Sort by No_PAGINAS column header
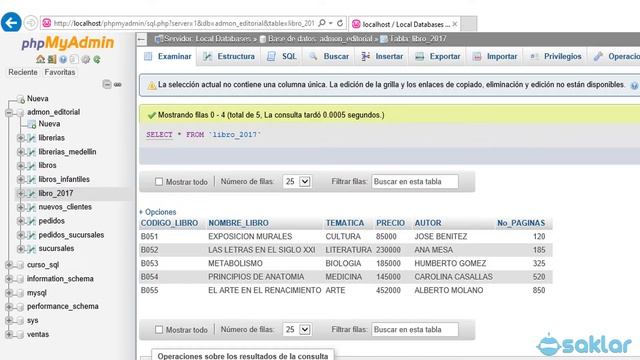 (x=521, y=223)
